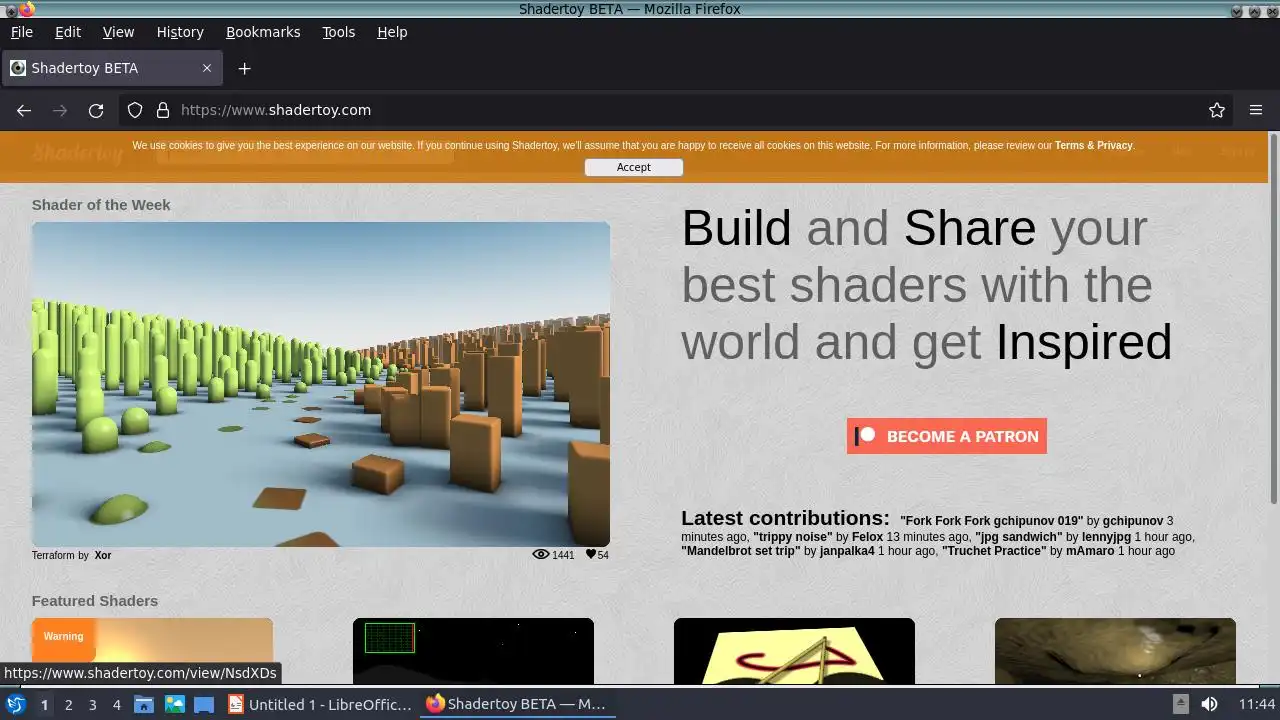Screen dimensions: 1280x720
Task: Open the "Mandelbrot set trip" shader
Action: [x=741, y=551]
